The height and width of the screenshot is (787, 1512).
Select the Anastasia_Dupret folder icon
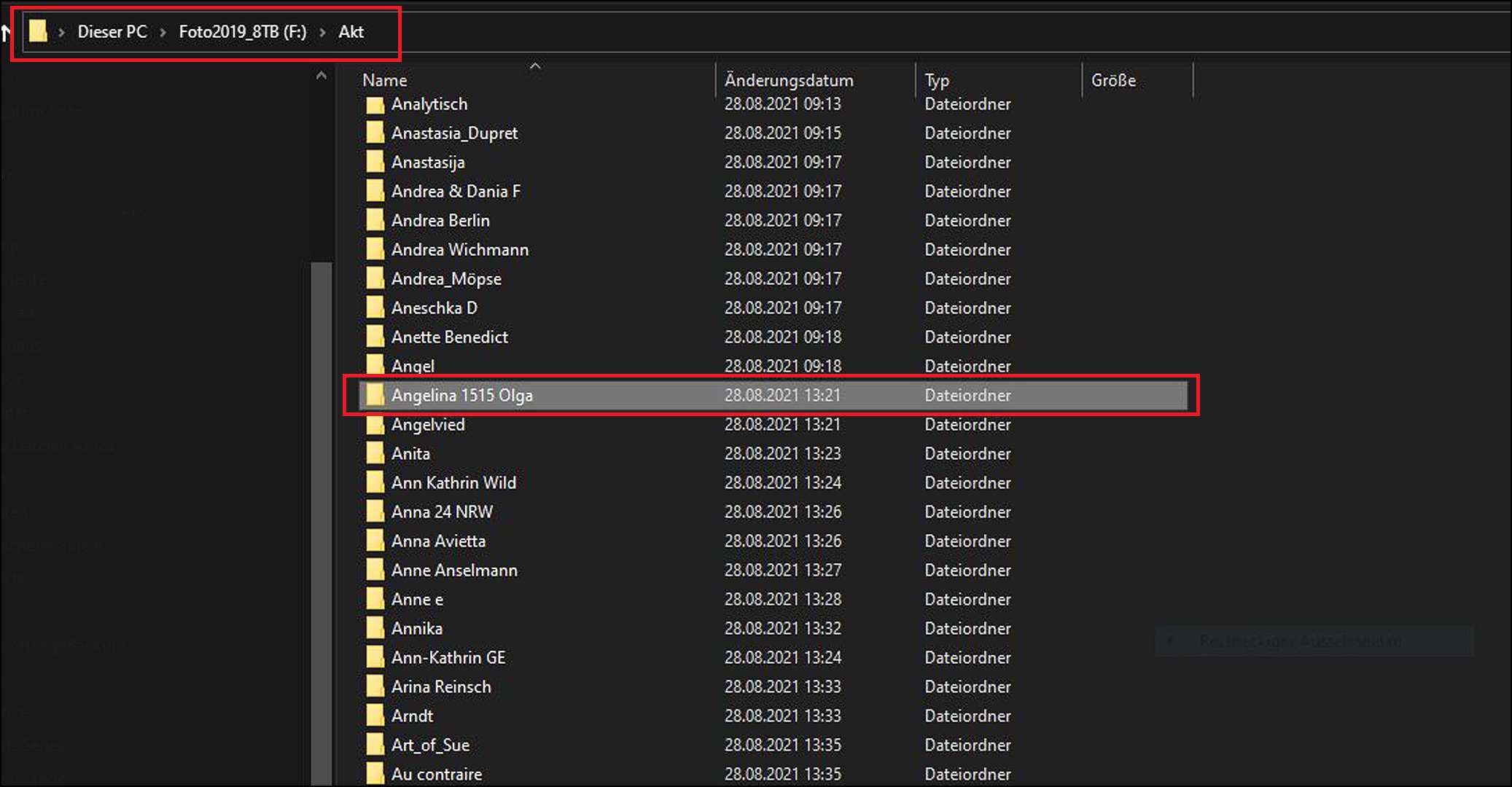pyautogui.click(x=375, y=133)
